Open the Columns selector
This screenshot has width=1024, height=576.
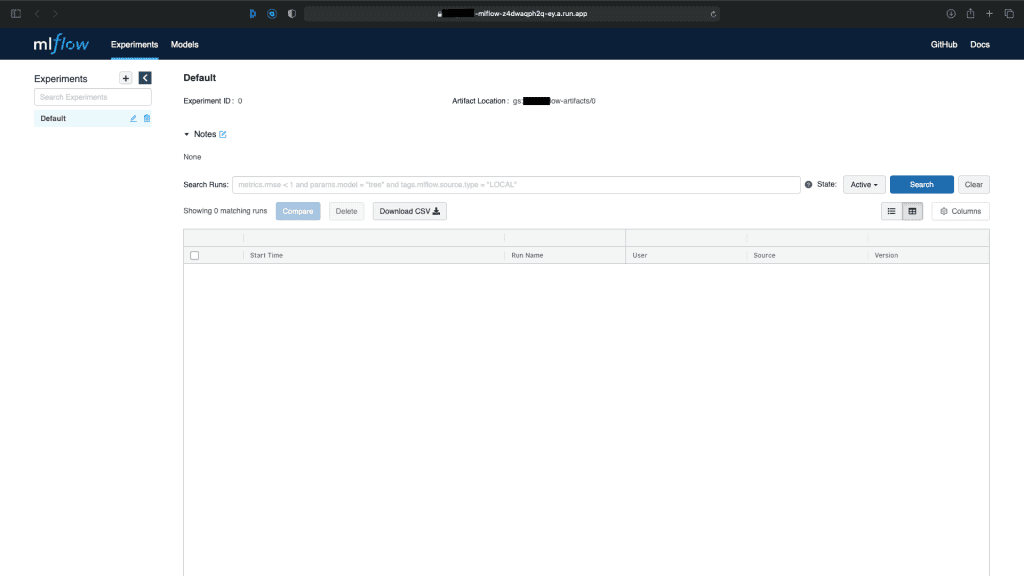960,211
